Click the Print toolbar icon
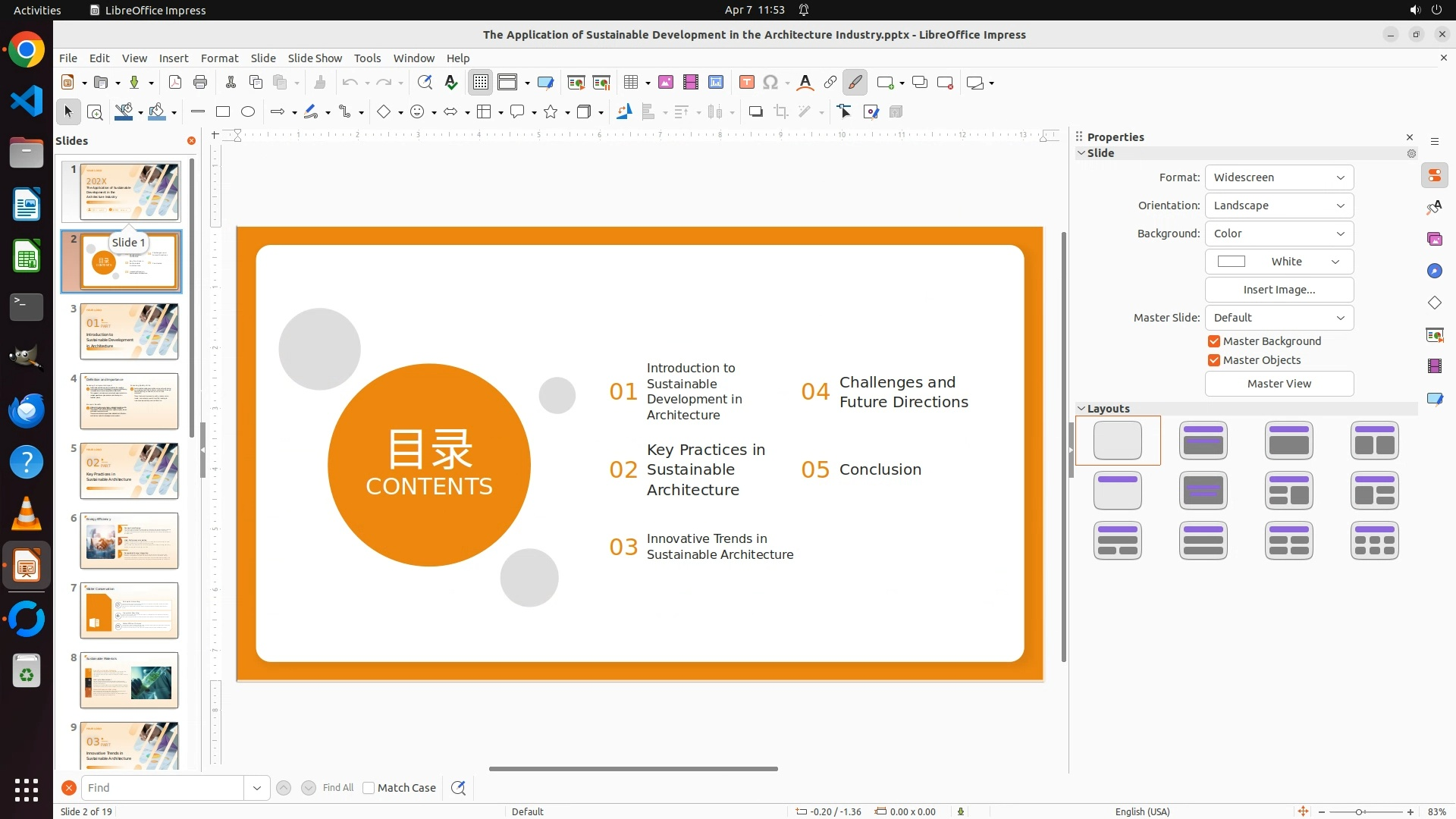 point(200,83)
